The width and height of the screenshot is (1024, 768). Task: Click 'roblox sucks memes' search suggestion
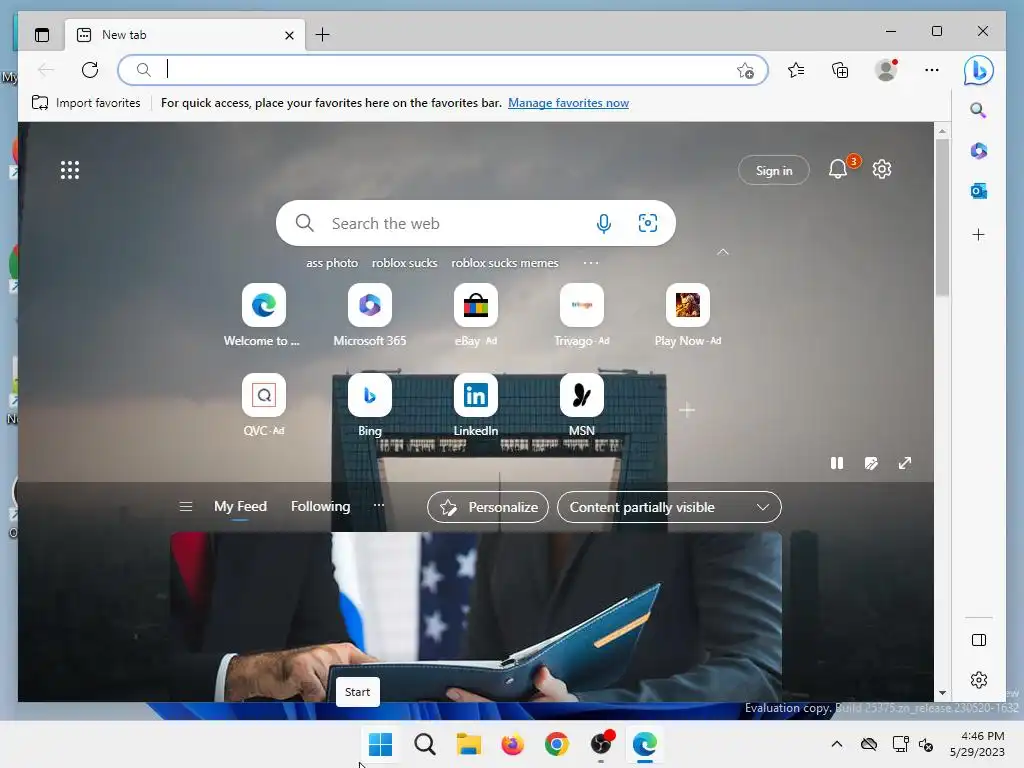pyautogui.click(x=505, y=263)
